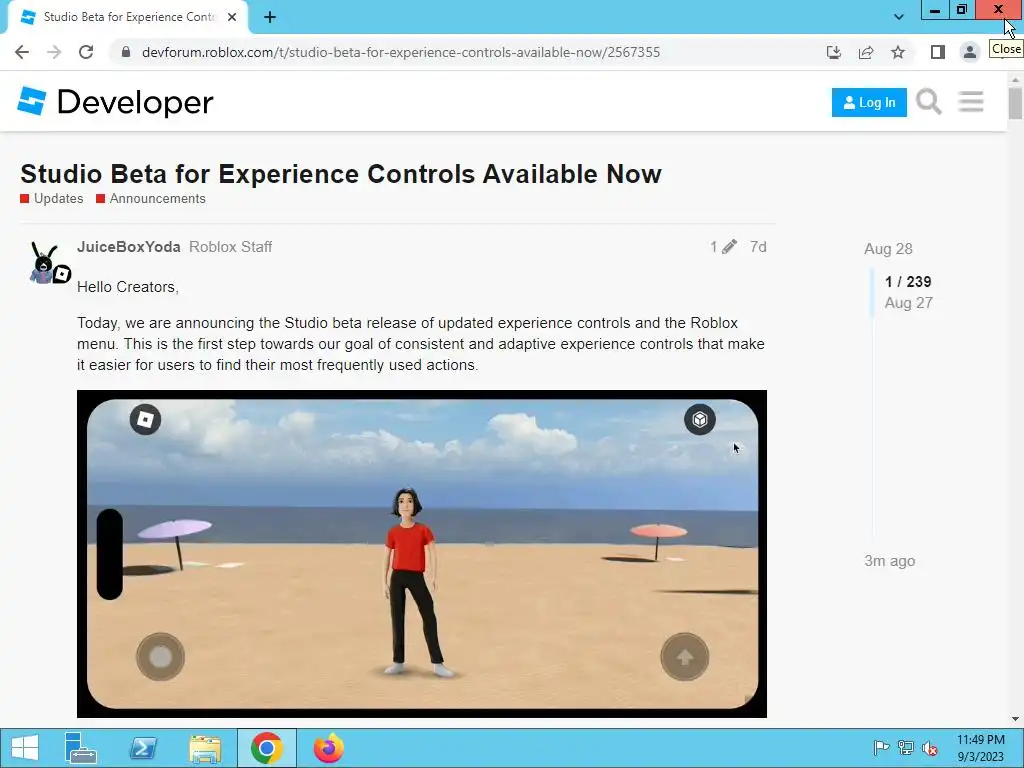Viewport: 1024px width, 768px height.
Task: Click the Chrome taskbar icon
Action: coord(266,748)
